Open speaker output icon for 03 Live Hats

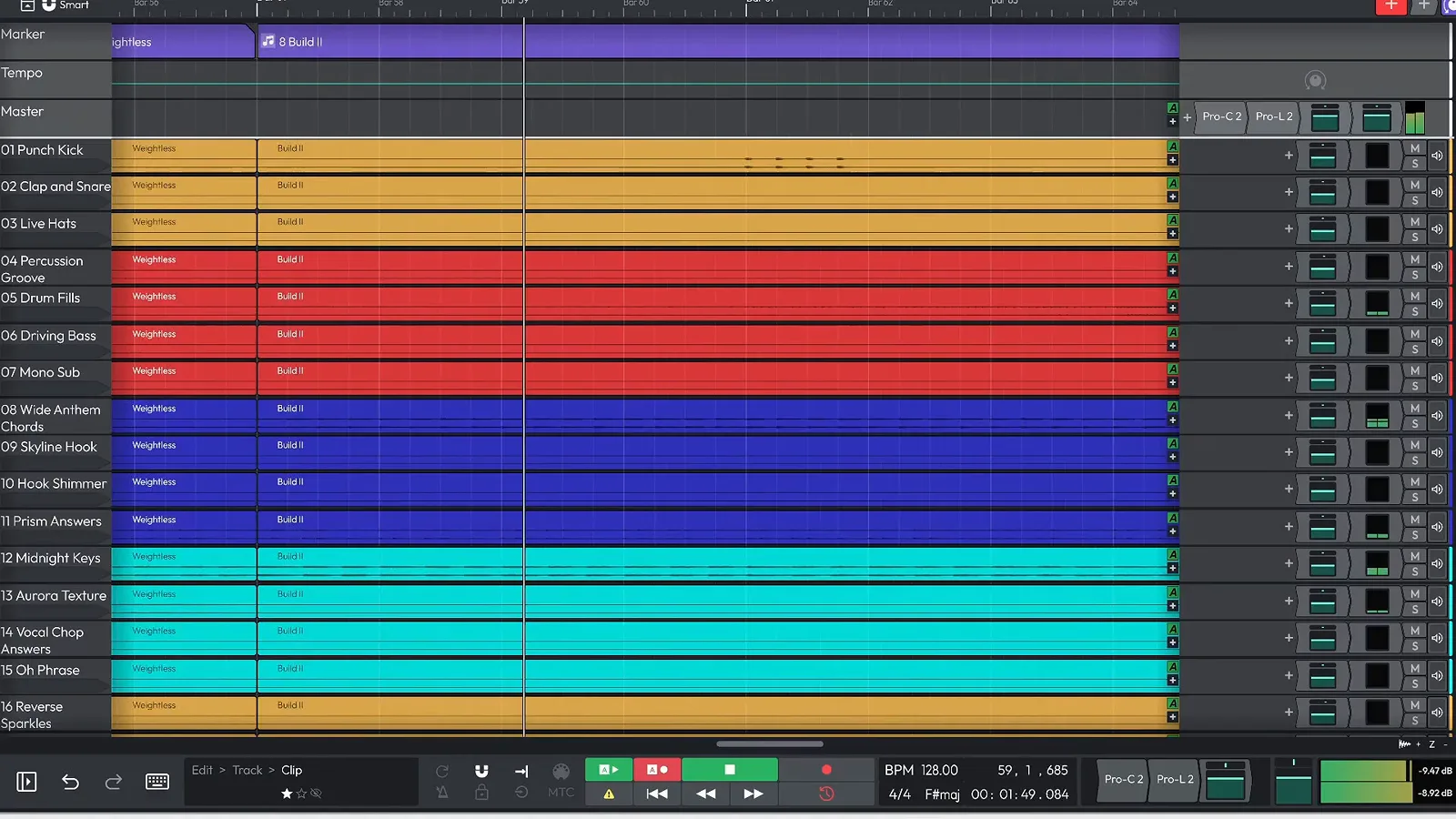pos(1437,228)
